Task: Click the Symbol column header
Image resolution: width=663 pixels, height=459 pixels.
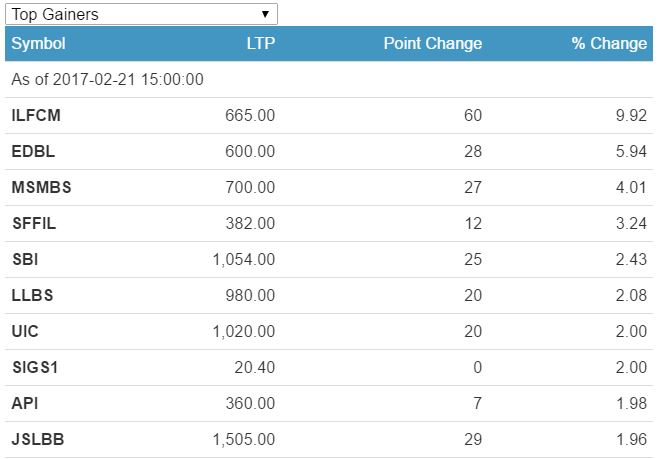Action: (39, 44)
